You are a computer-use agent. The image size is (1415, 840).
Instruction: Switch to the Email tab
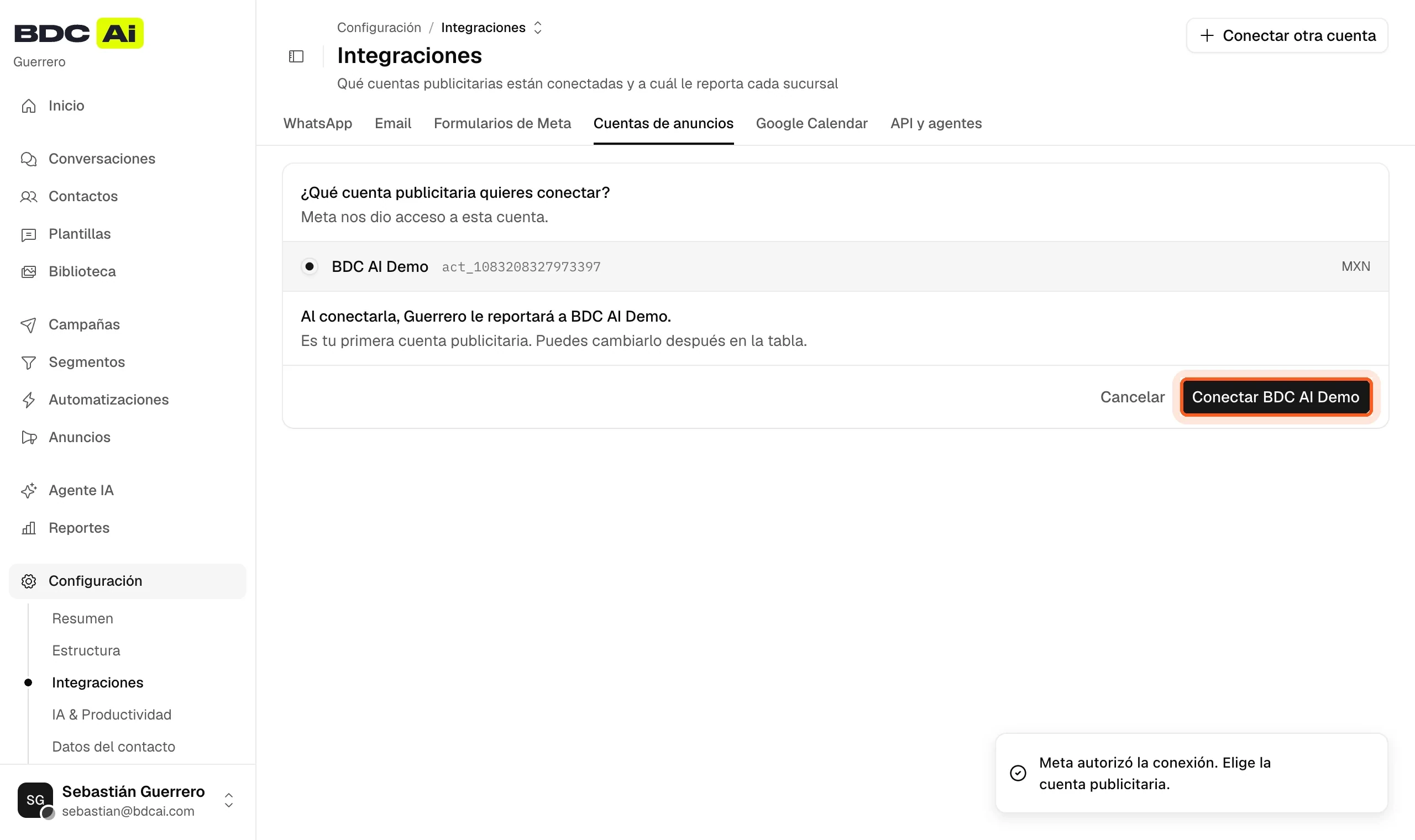pos(393,123)
